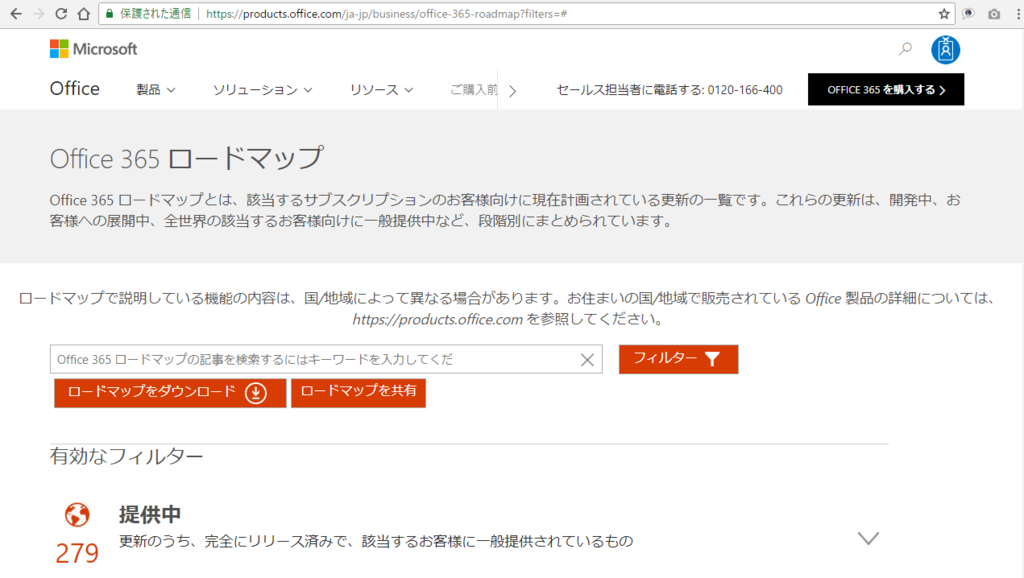Open the ソリューション dropdown menu
1024x578 pixels.
pyautogui.click(x=263, y=89)
